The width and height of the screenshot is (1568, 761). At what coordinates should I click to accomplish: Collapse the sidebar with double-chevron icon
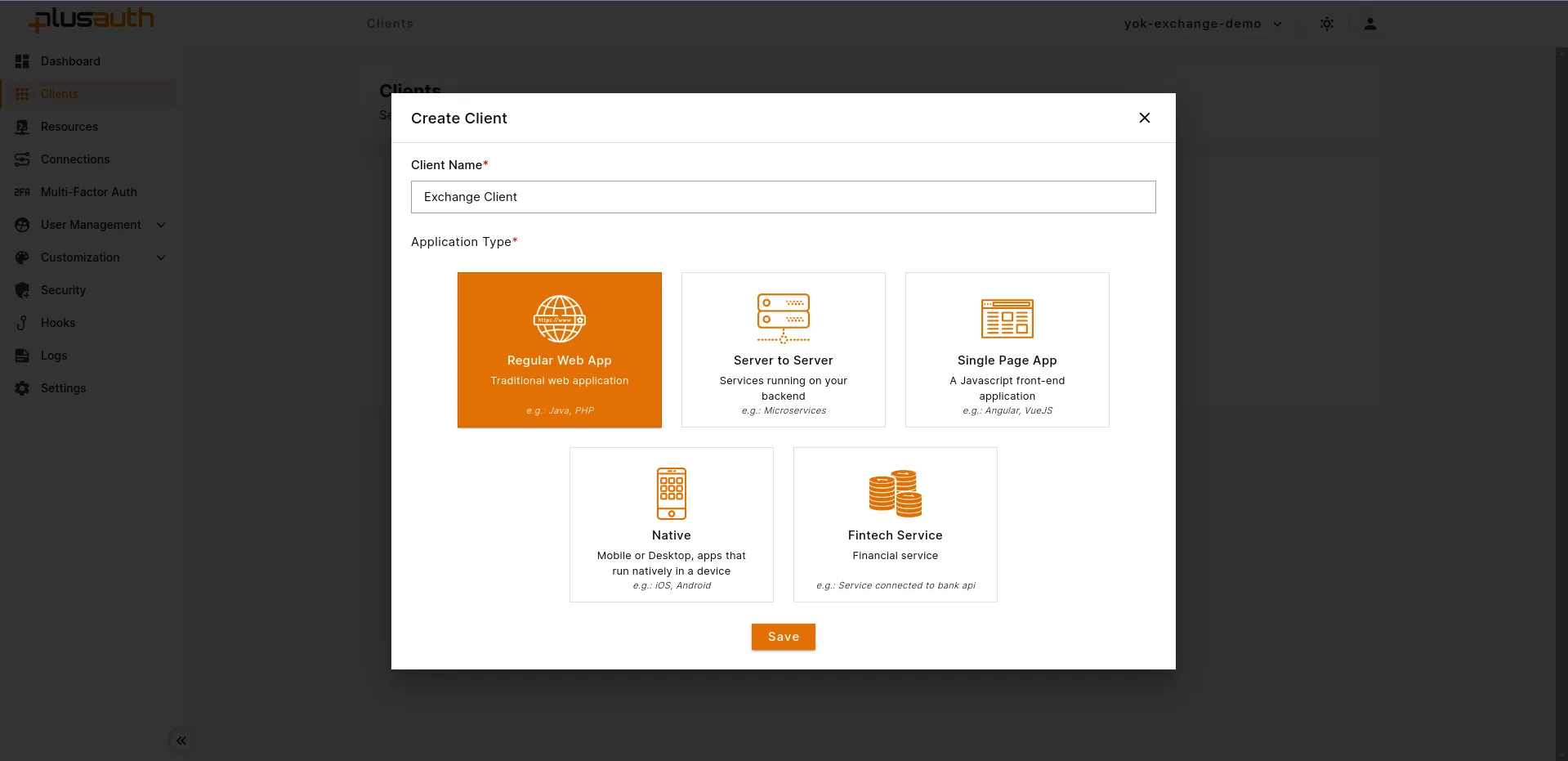[x=181, y=741]
